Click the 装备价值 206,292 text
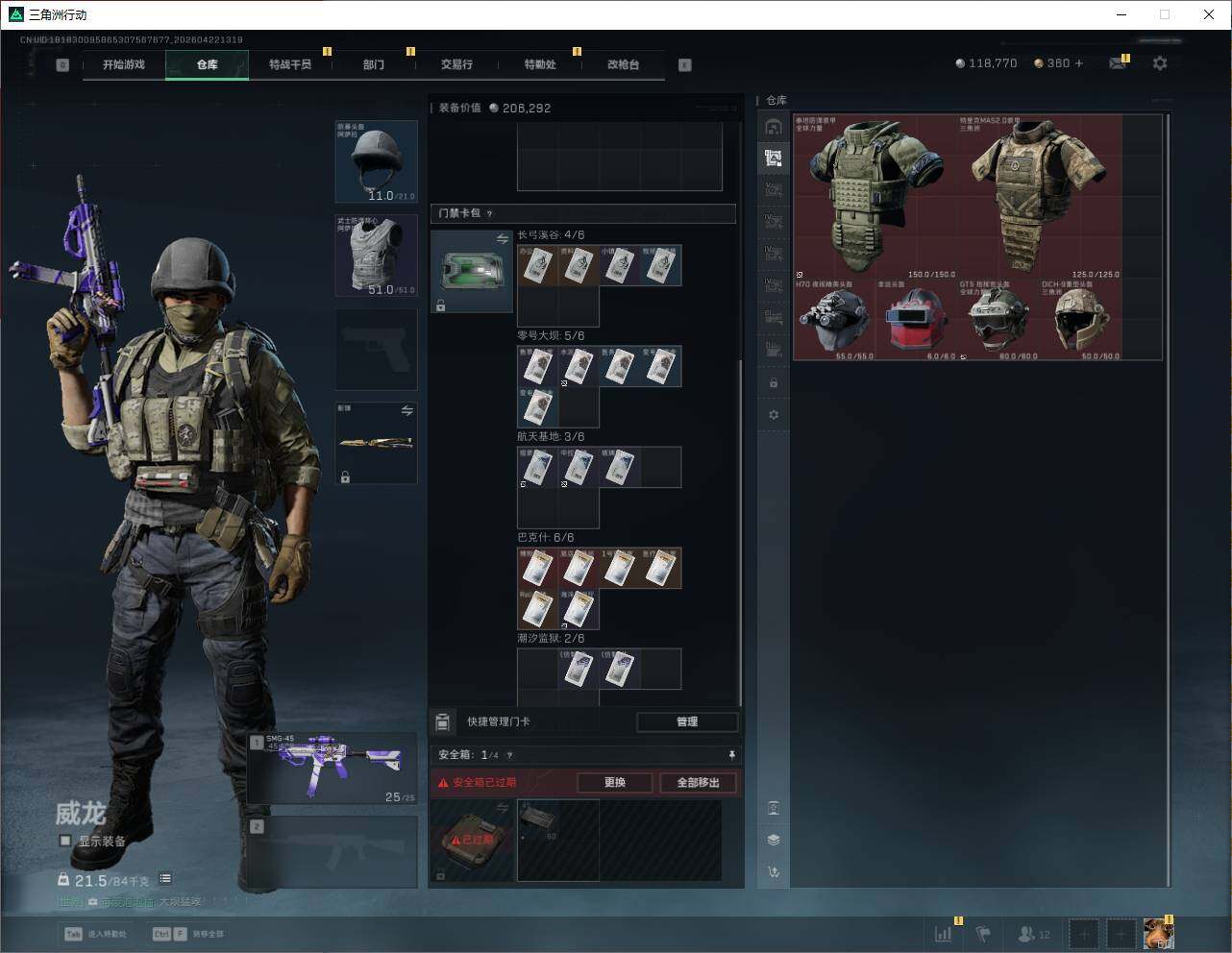The width and height of the screenshot is (1232, 953). point(495,108)
